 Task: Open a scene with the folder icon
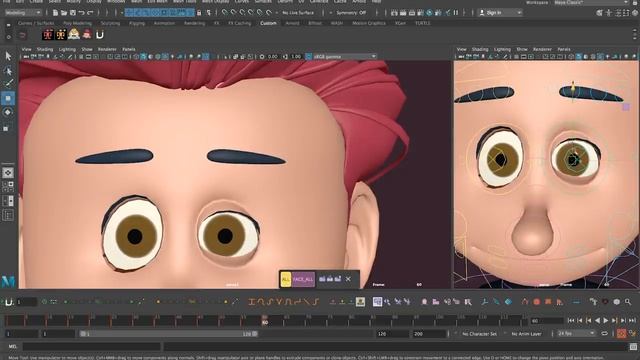pos(64,13)
